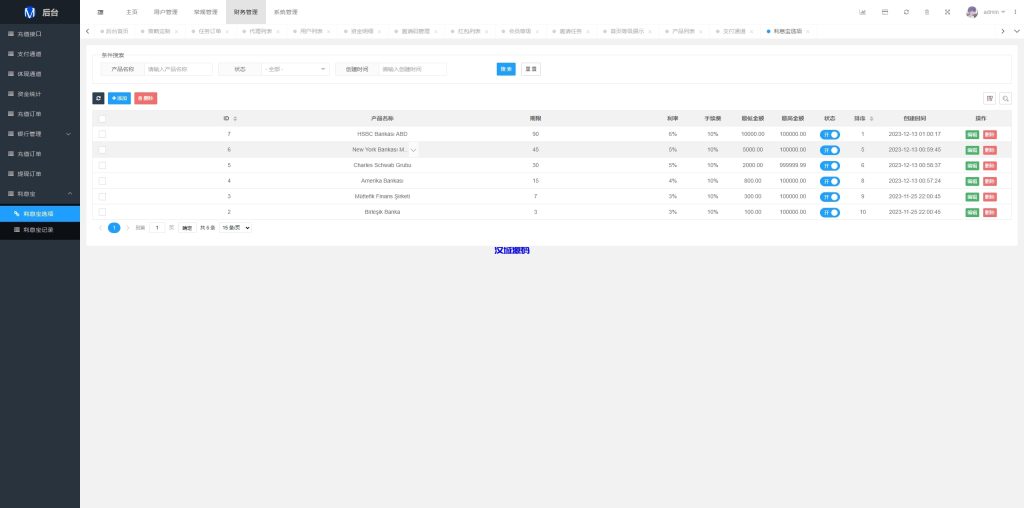The width and height of the screenshot is (1024, 508).
Task: Open the 状态 status dropdown in the search form
Action: tap(295, 69)
